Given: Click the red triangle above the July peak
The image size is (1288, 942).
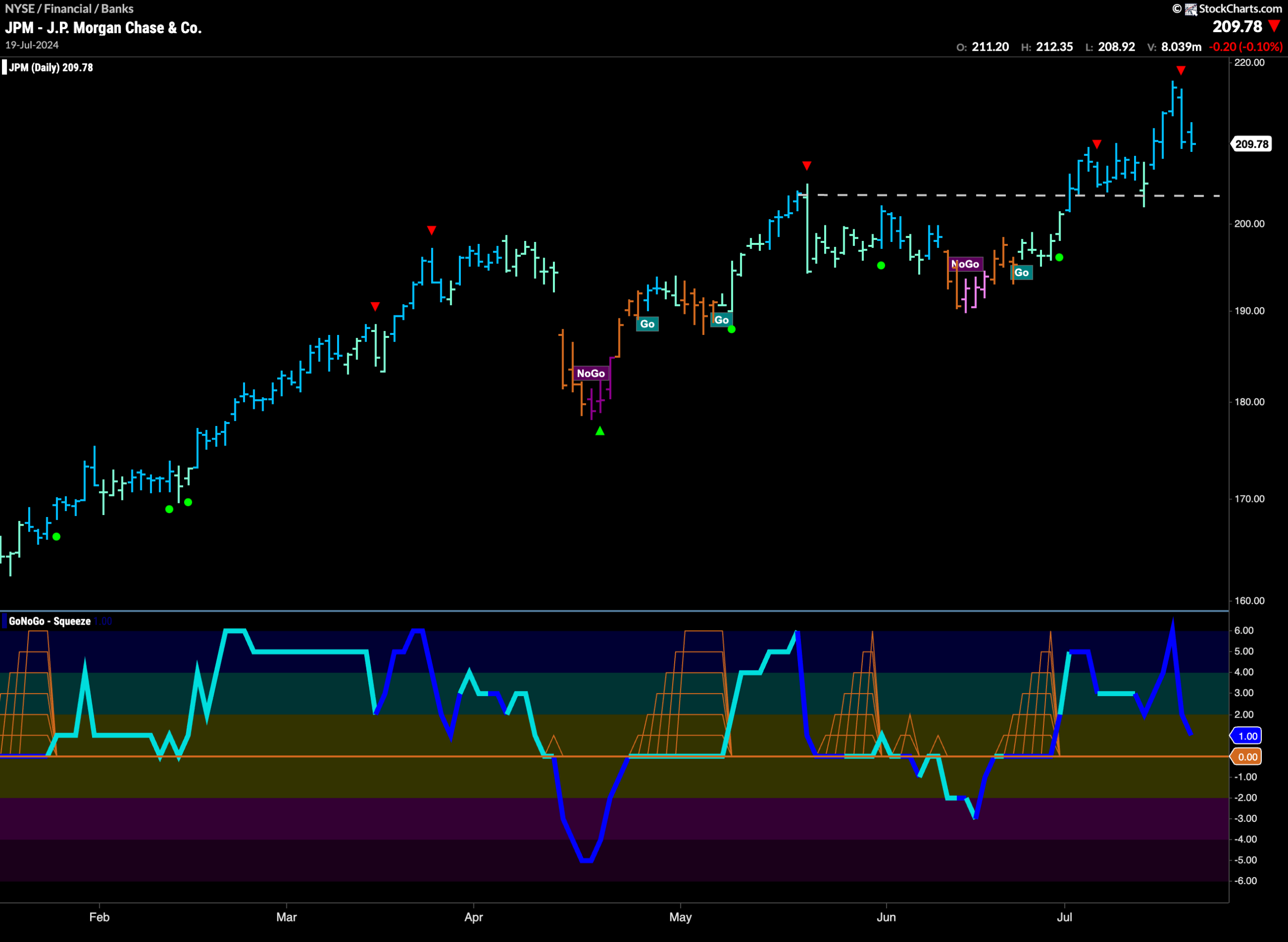Looking at the screenshot, I should coord(1181,70).
